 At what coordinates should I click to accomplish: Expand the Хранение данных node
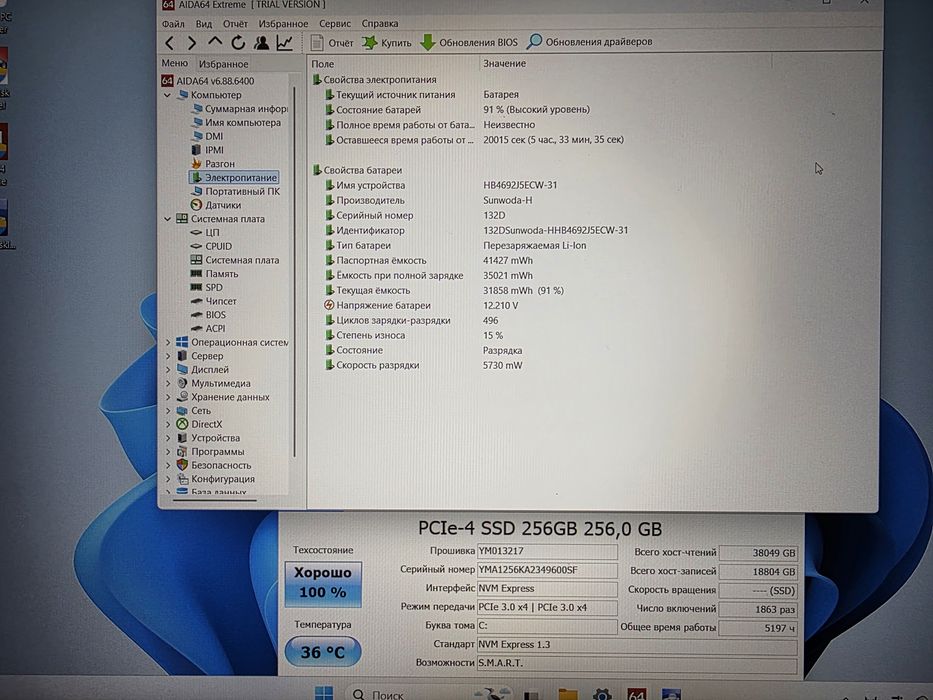click(x=167, y=397)
